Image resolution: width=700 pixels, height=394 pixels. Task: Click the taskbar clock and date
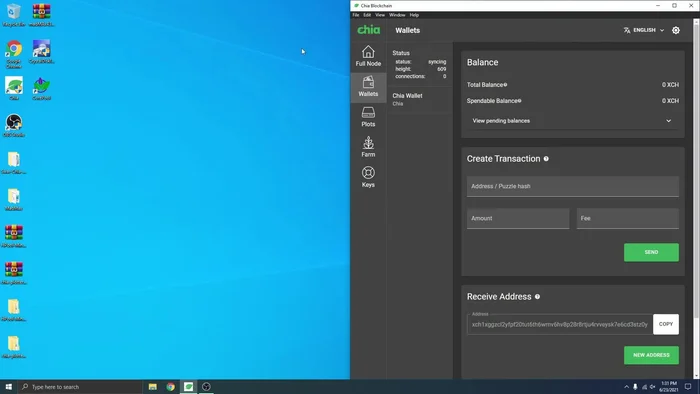pos(668,387)
